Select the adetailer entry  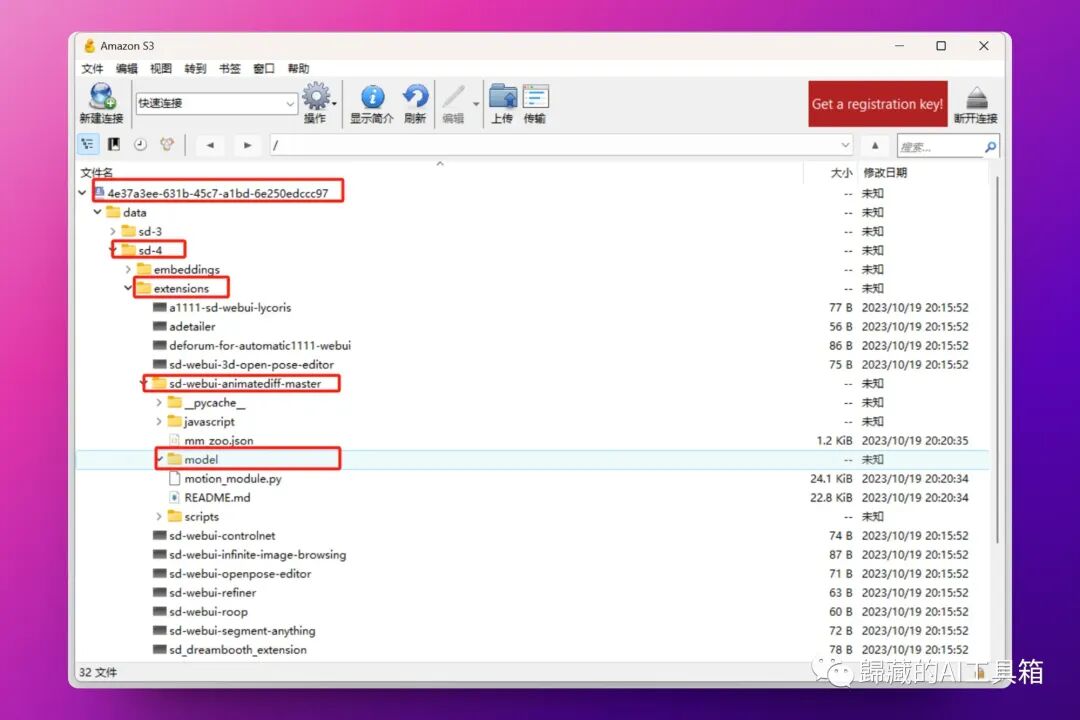pos(192,327)
